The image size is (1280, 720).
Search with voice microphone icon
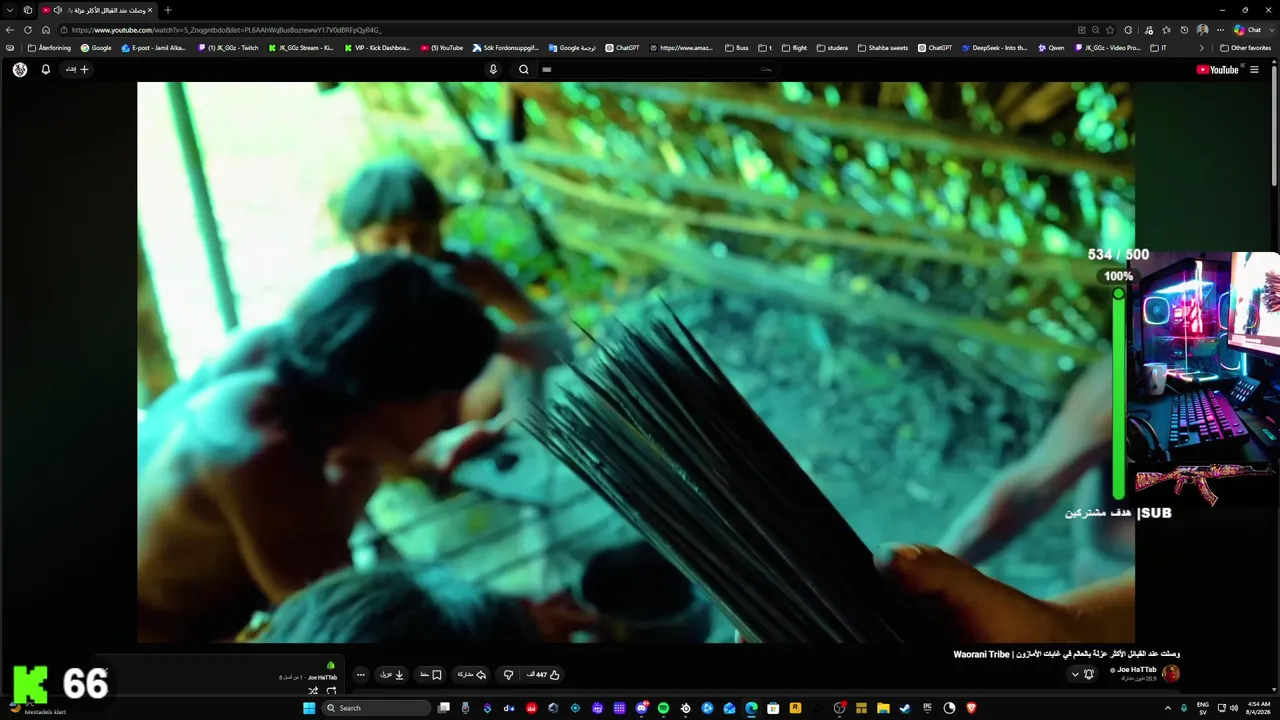493,69
